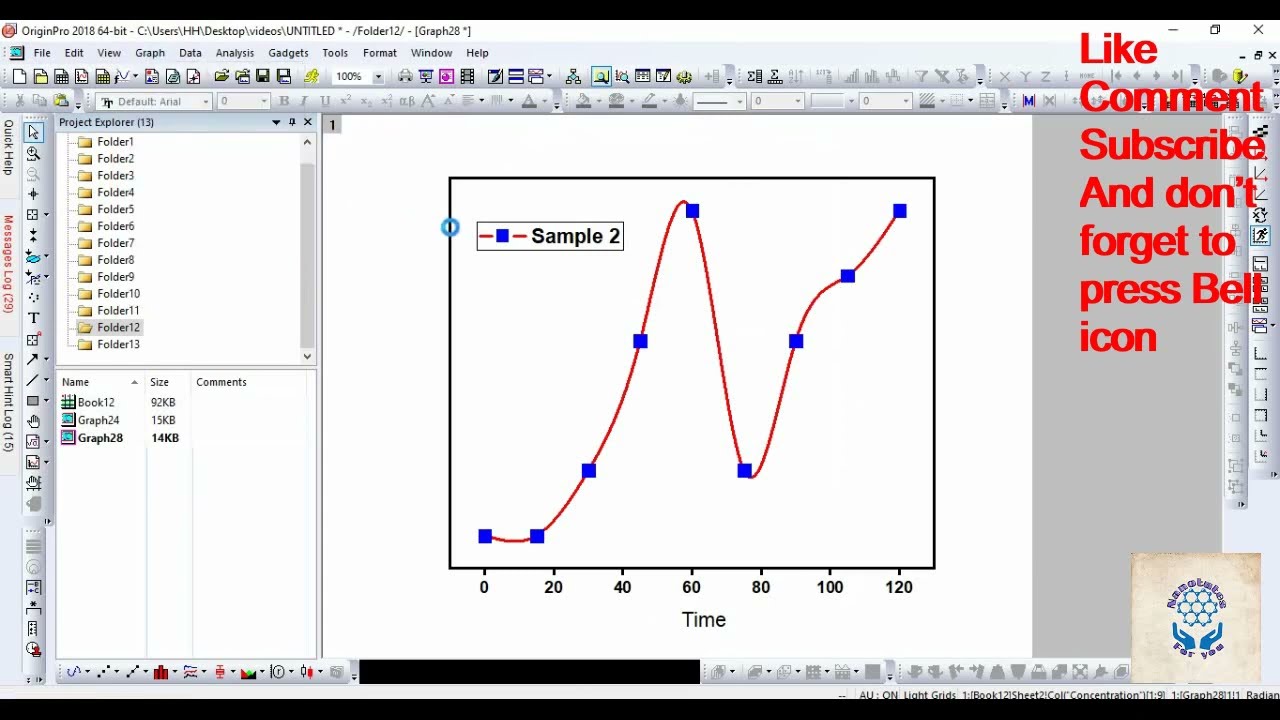Sort files by the Name column header
The image size is (1280, 720).
coord(100,382)
